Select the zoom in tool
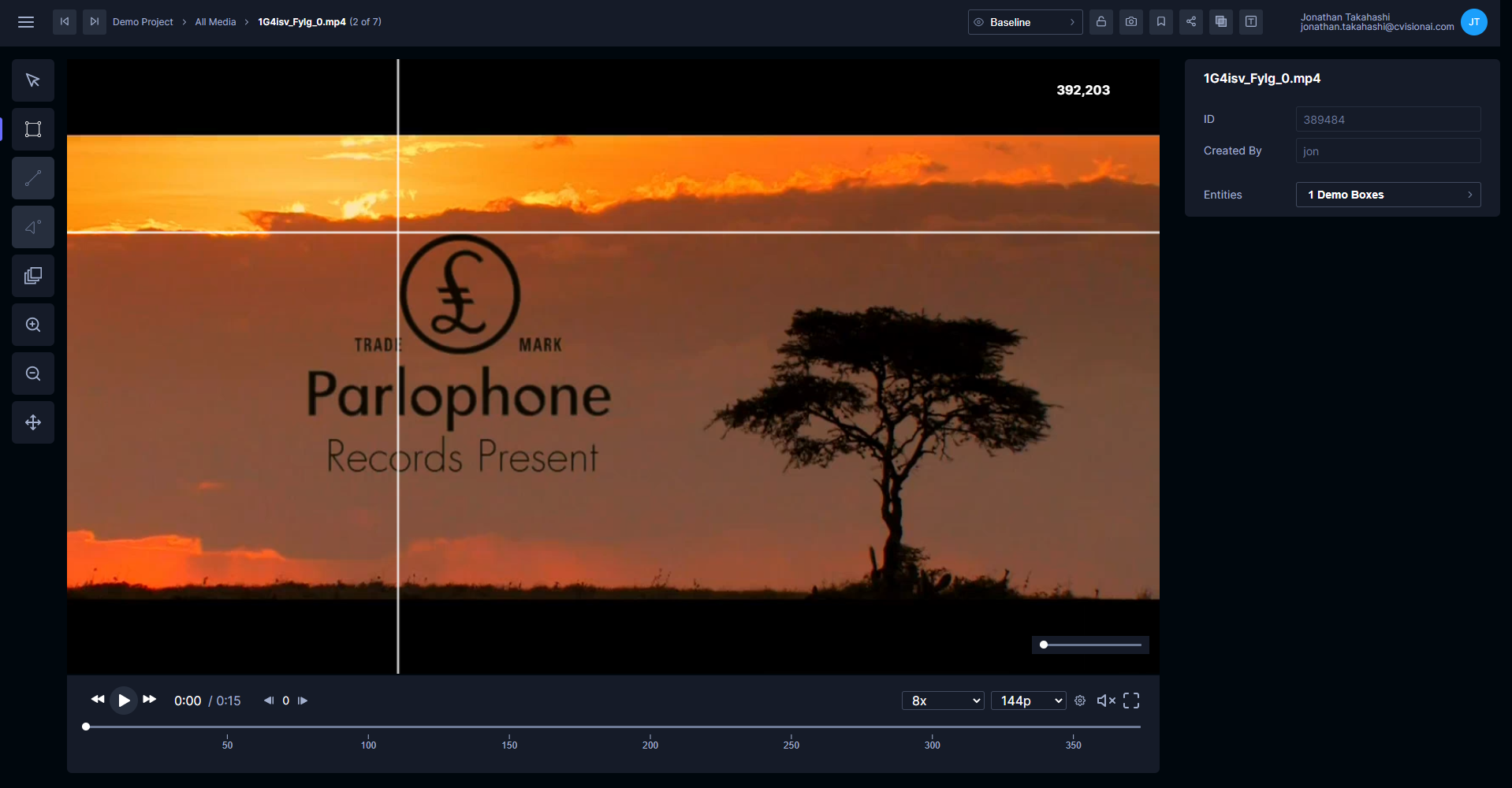This screenshot has height=788, width=1512. [x=33, y=325]
